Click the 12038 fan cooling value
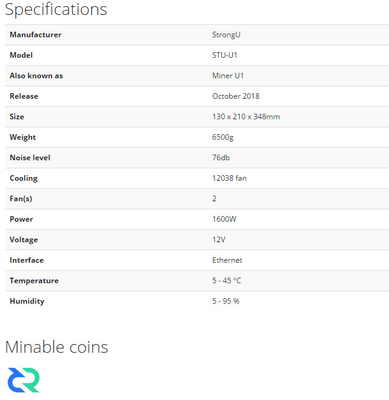The height and width of the screenshot is (400, 389). (x=229, y=178)
